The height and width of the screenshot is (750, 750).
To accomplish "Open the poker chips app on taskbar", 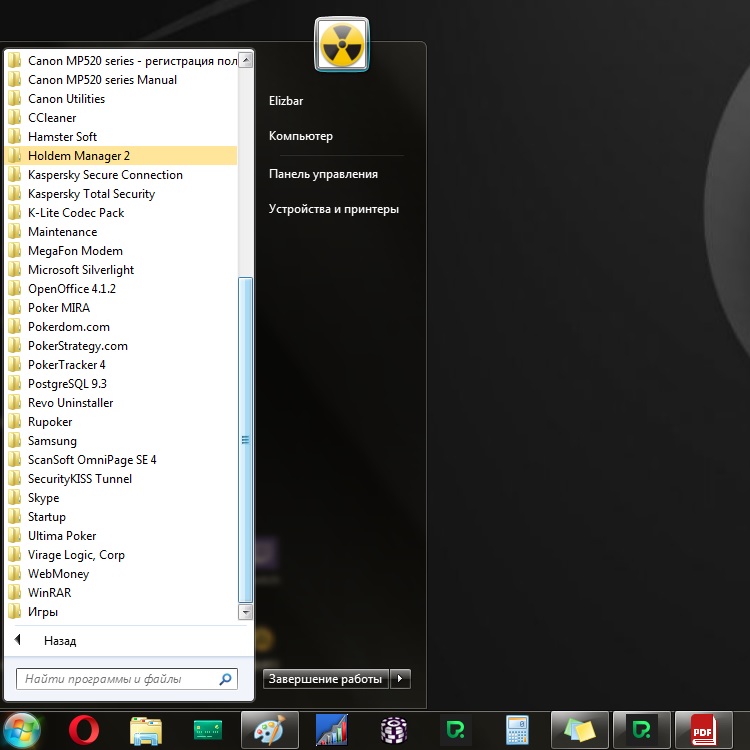I will 394,731.
